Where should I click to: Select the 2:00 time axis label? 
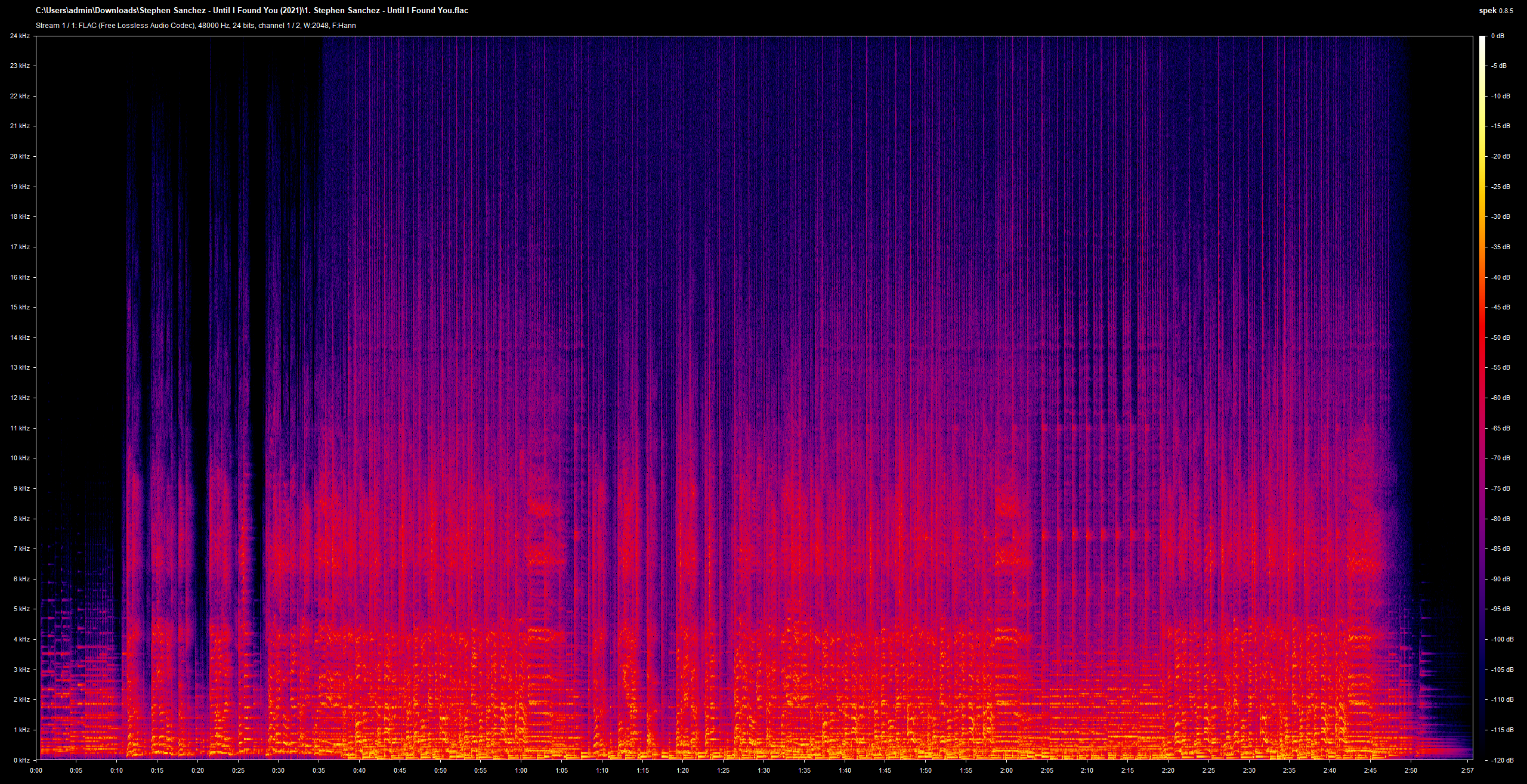pyautogui.click(x=1006, y=770)
